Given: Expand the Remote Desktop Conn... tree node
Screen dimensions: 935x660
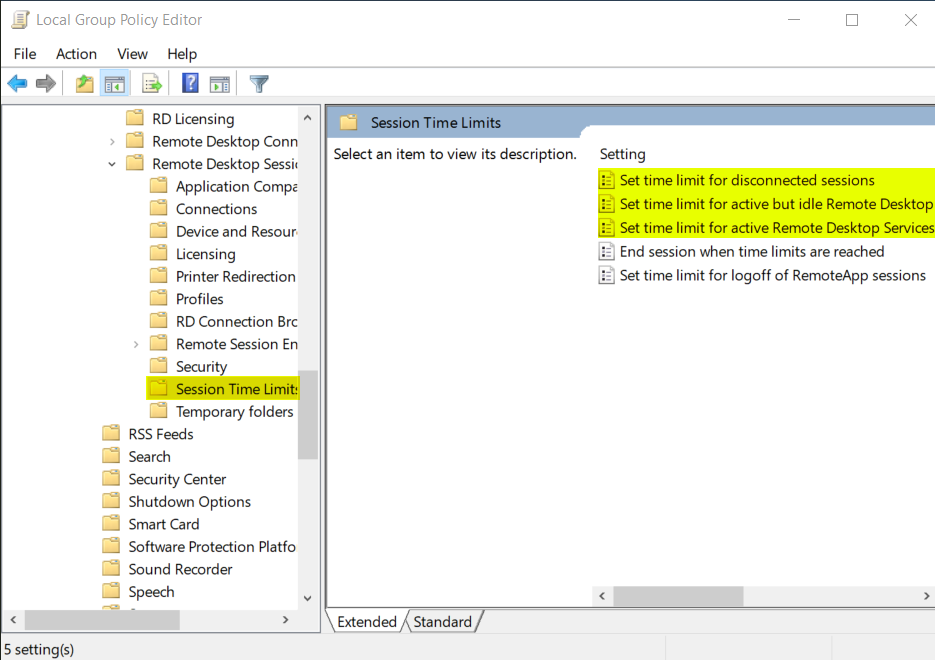Looking at the screenshot, I should point(112,142).
